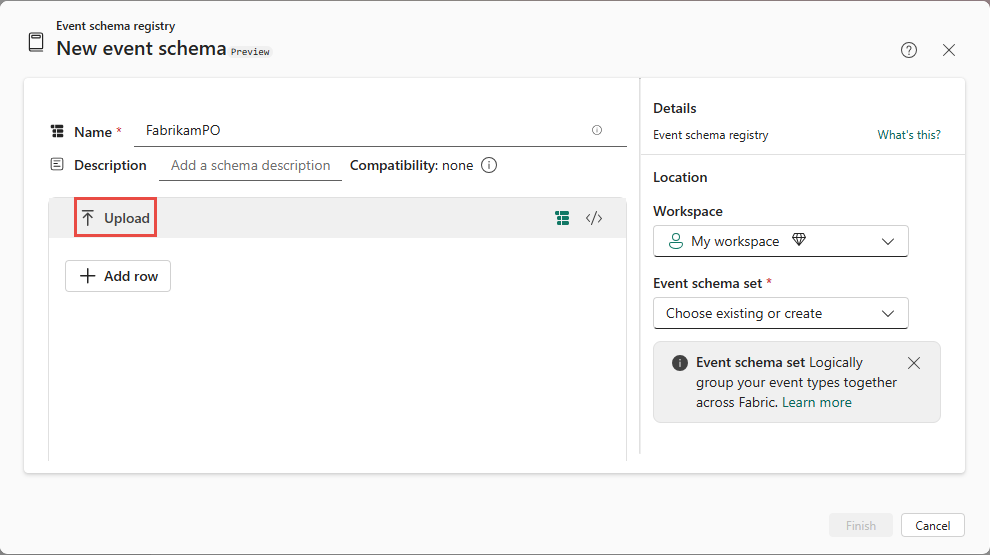The width and height of the screenshot is (990, 555).
Task: Dismiss the Event schema set tip
Action: (x=914, y=363)
